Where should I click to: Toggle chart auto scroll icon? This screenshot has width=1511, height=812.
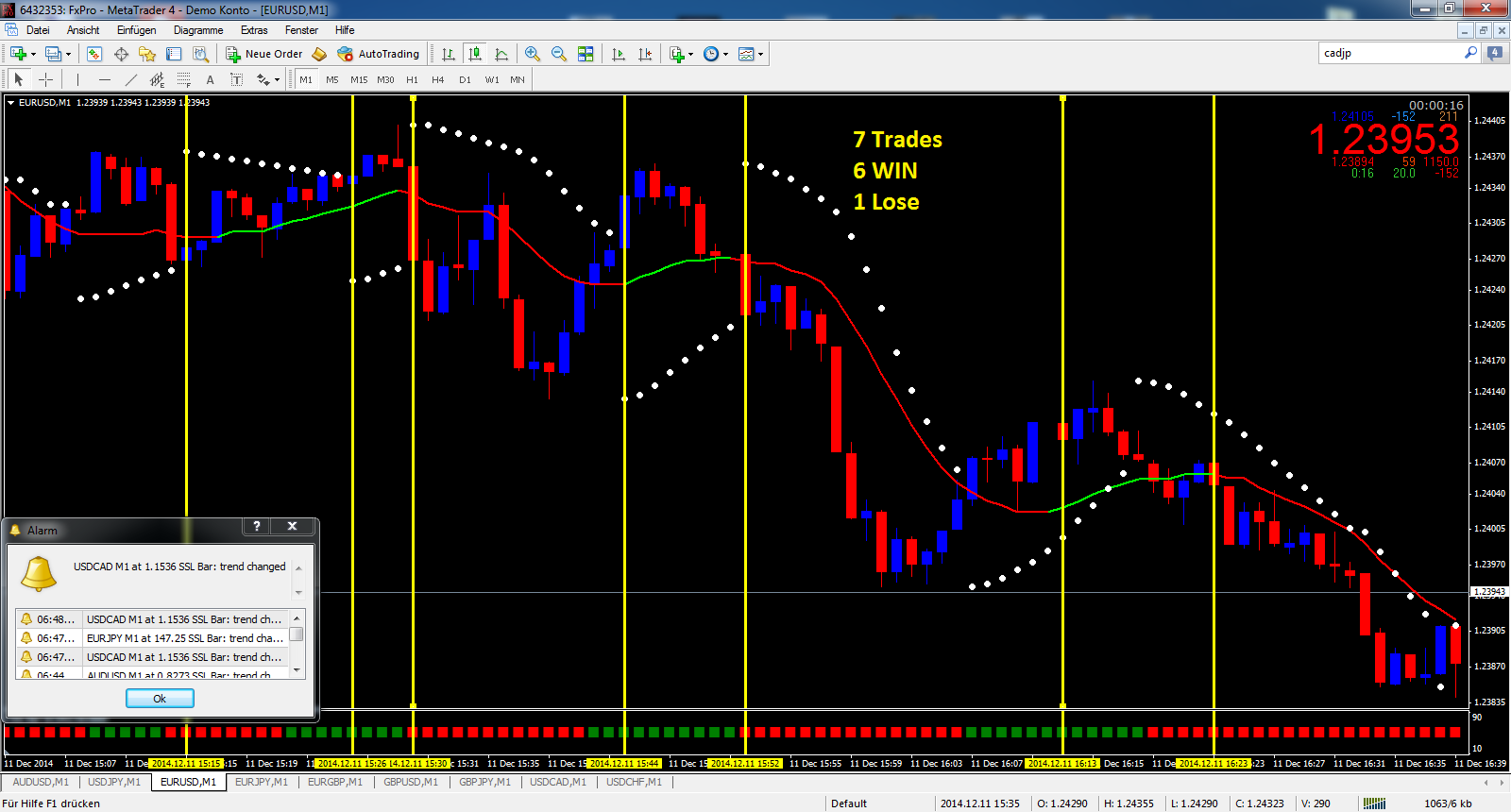[x=619, y=54]
